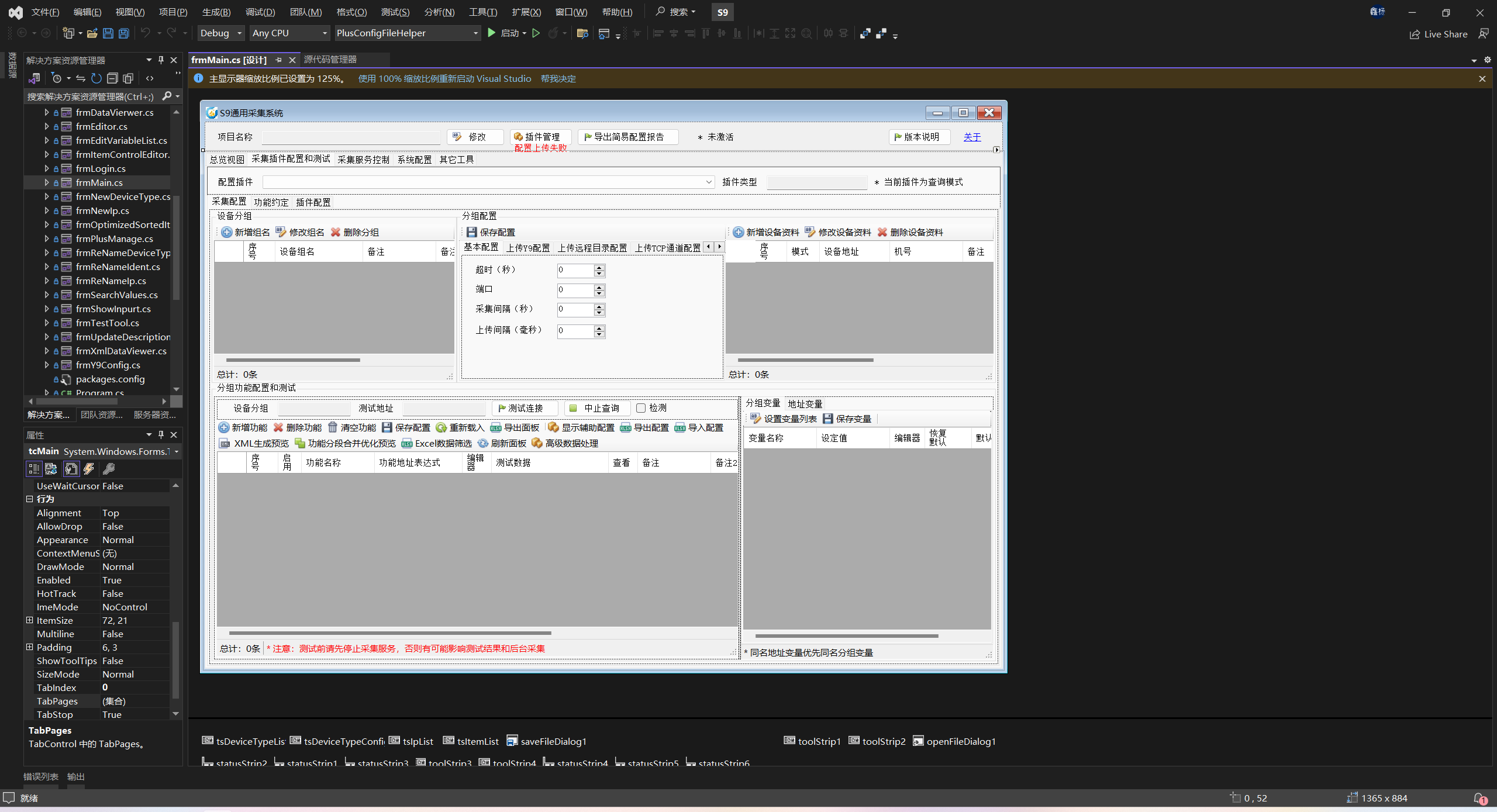
Task: Open the Any CPU platform dropdown
Action: pos(289,33)
